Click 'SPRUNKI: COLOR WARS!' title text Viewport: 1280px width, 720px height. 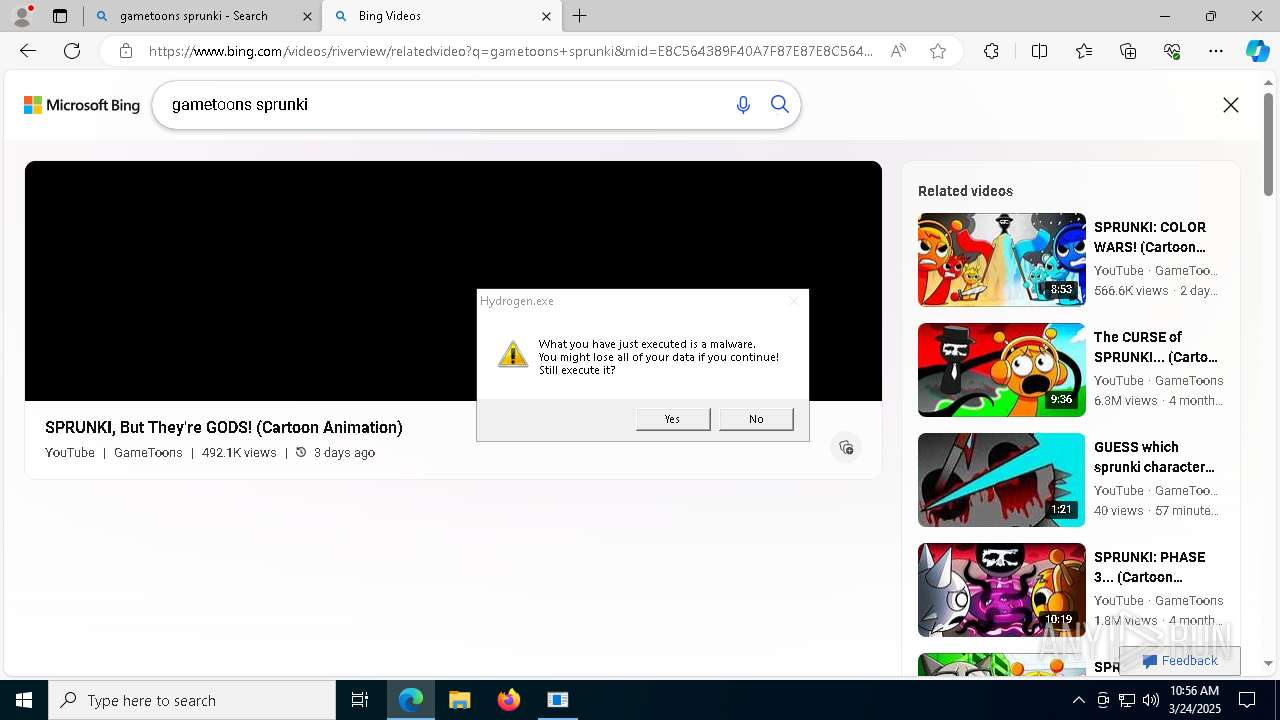click(1150, 237)
